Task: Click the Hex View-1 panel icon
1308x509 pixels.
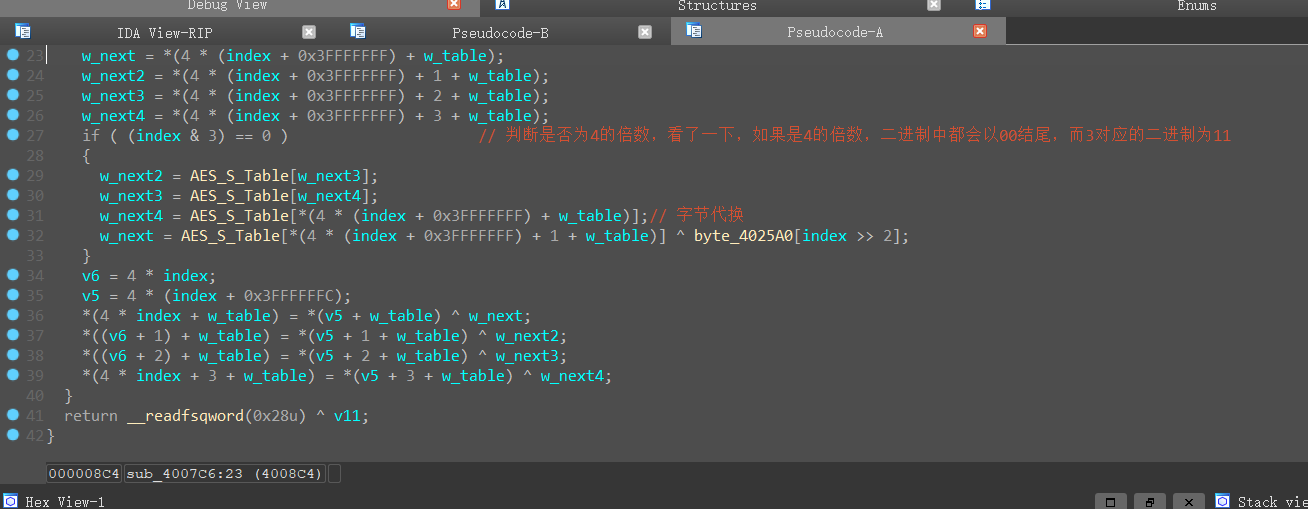Action: pos(10,501)
